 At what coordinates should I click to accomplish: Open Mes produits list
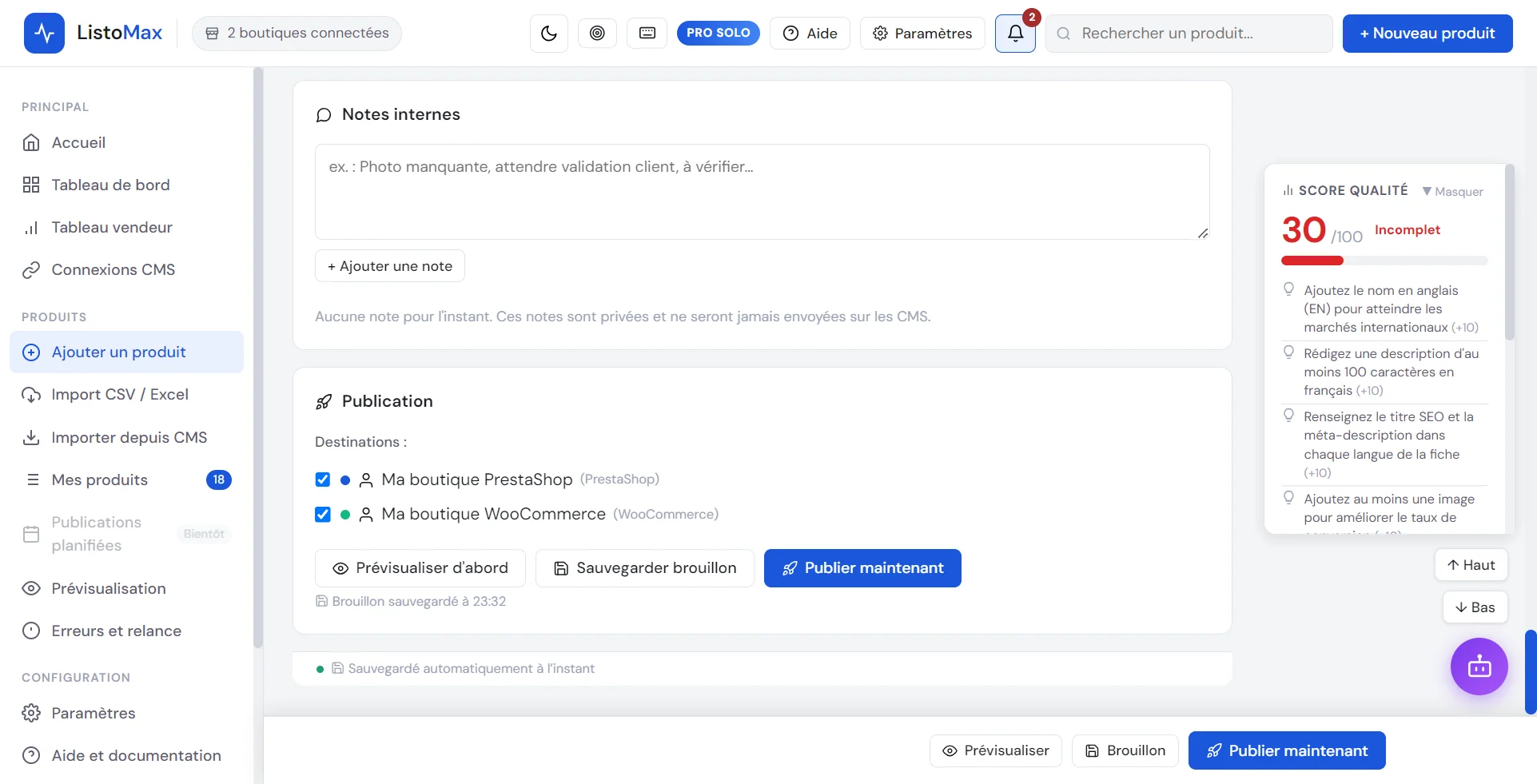click(x=126, y=480)
